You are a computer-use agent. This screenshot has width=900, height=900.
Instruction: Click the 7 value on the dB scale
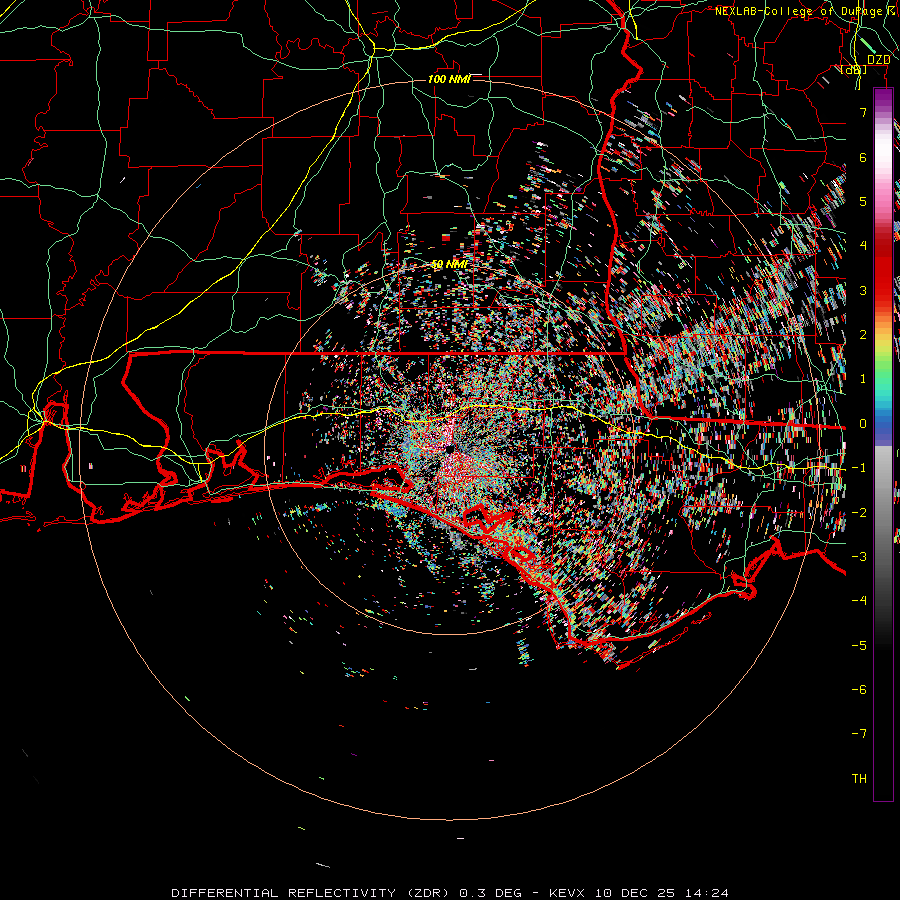pos(863,112)
